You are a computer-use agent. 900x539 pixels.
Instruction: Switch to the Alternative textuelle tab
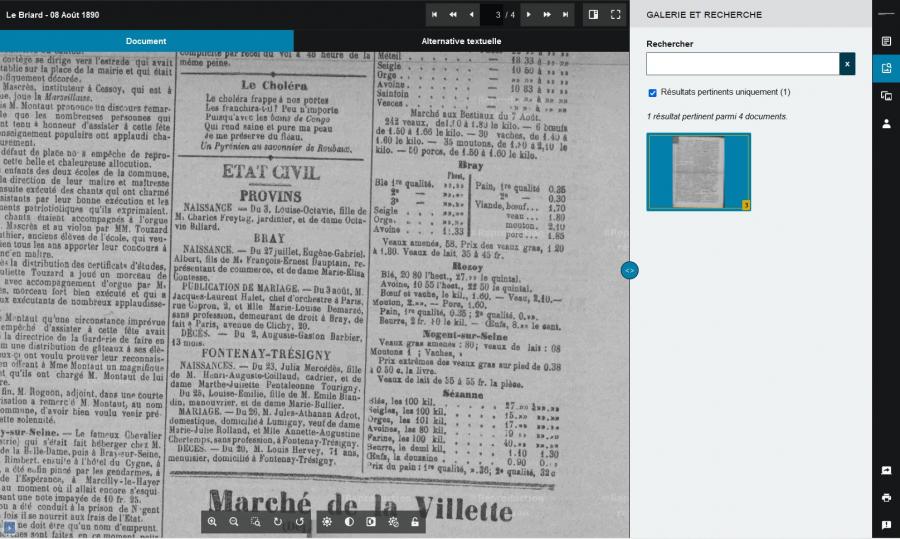461,41
